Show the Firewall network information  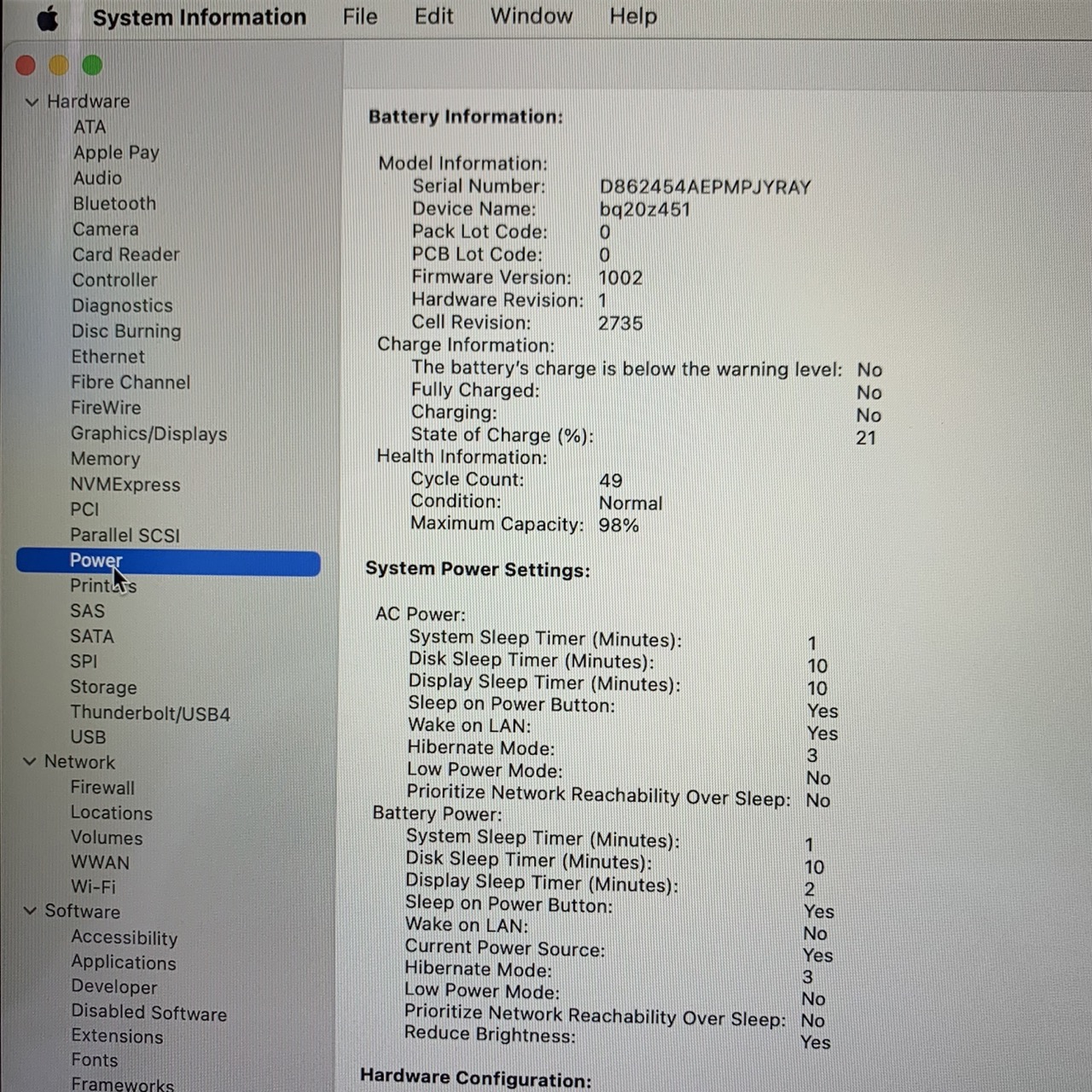click(102, 787)
